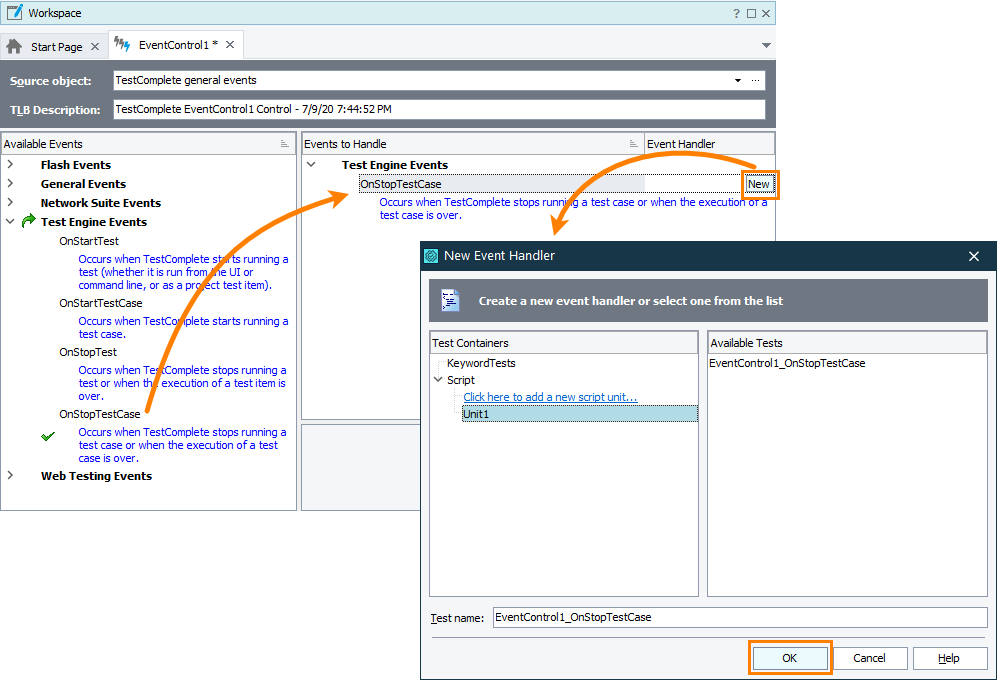Select Unit1 under the Script node
This screenshot has height=685, width=997.
pyautogui.click(x=475, y=413)
